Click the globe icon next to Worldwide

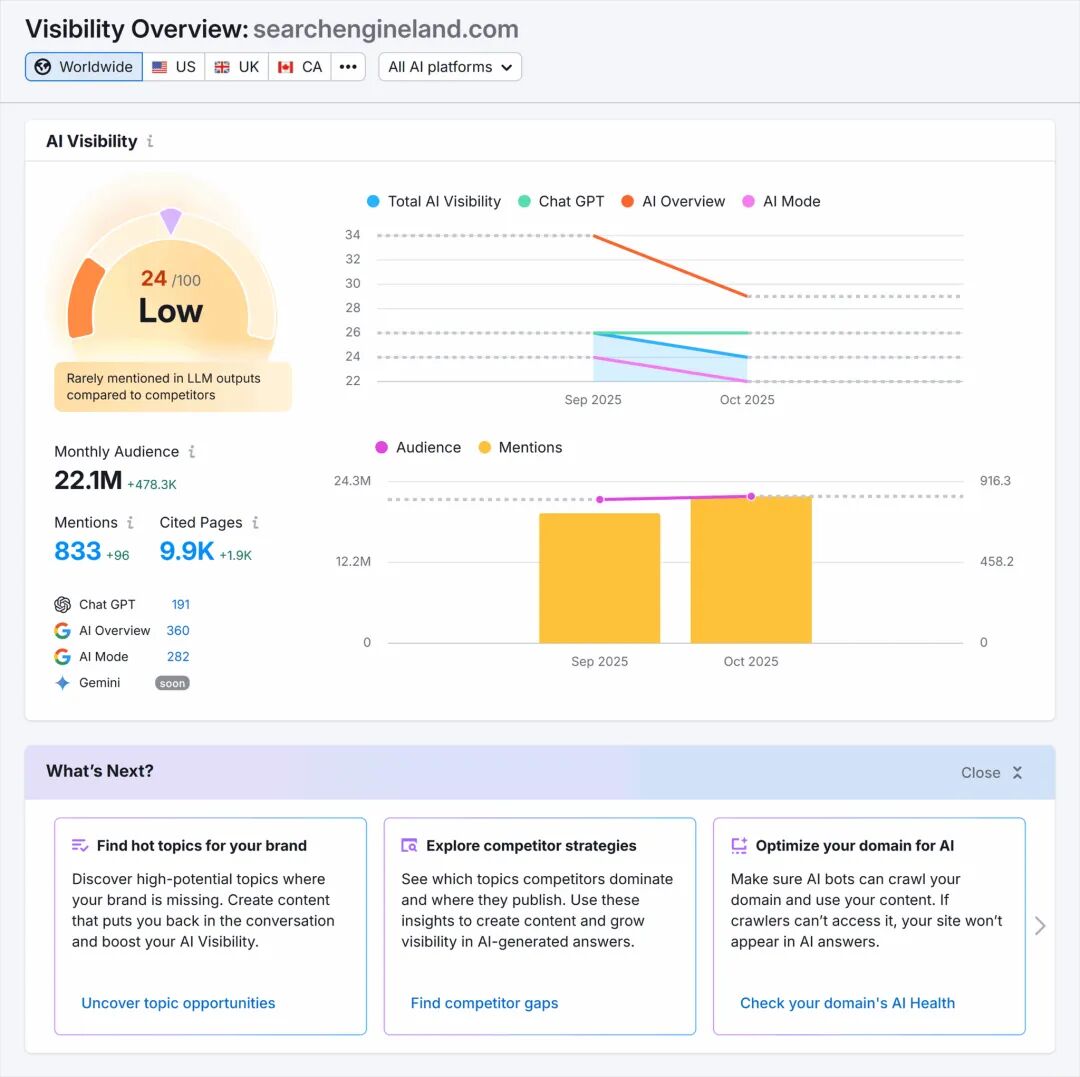point(42,66)
